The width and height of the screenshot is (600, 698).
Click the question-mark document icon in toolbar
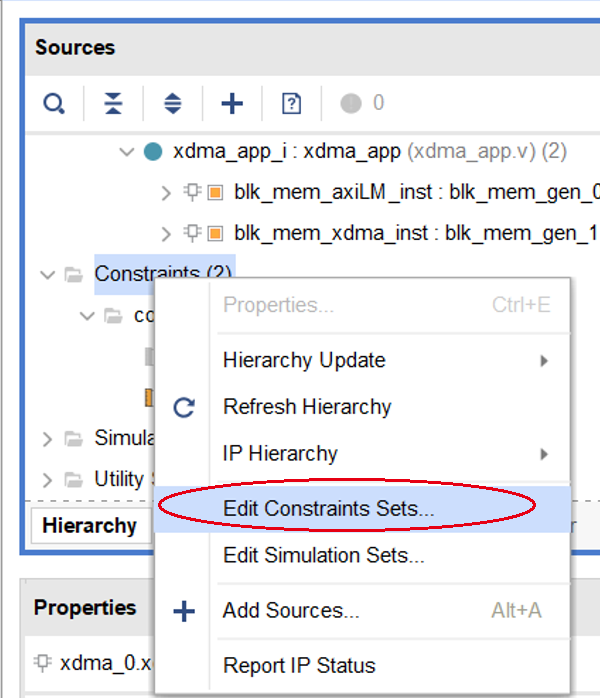click(x=291, y=103)
